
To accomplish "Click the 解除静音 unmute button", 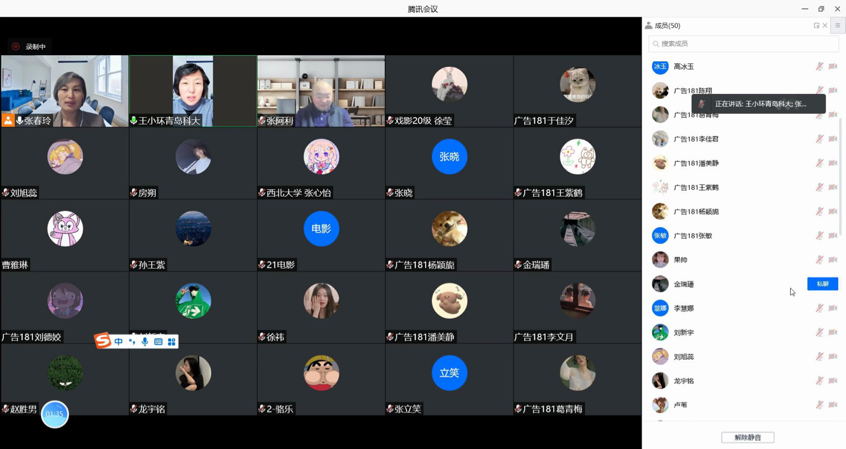I will point(747,437).
